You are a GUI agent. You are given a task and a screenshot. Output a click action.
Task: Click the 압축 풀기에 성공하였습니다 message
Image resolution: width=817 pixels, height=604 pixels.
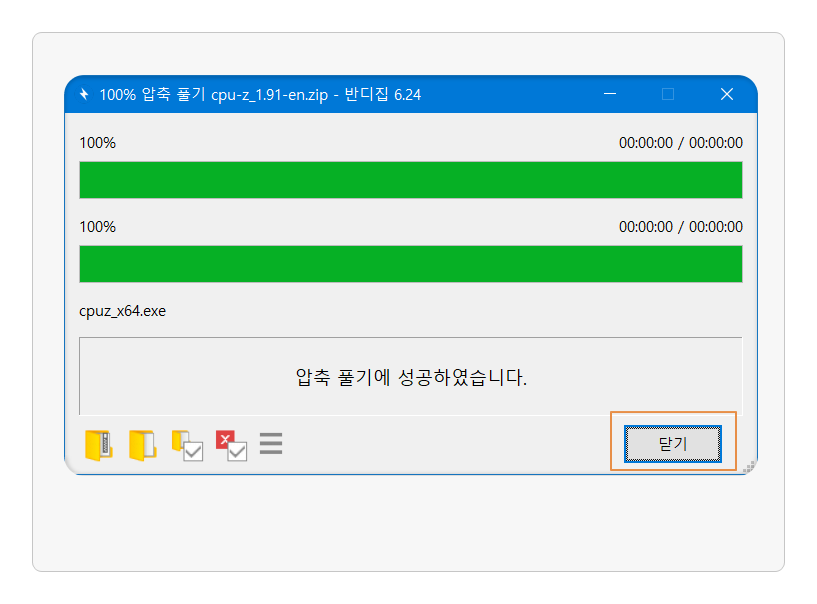[411, 377]
